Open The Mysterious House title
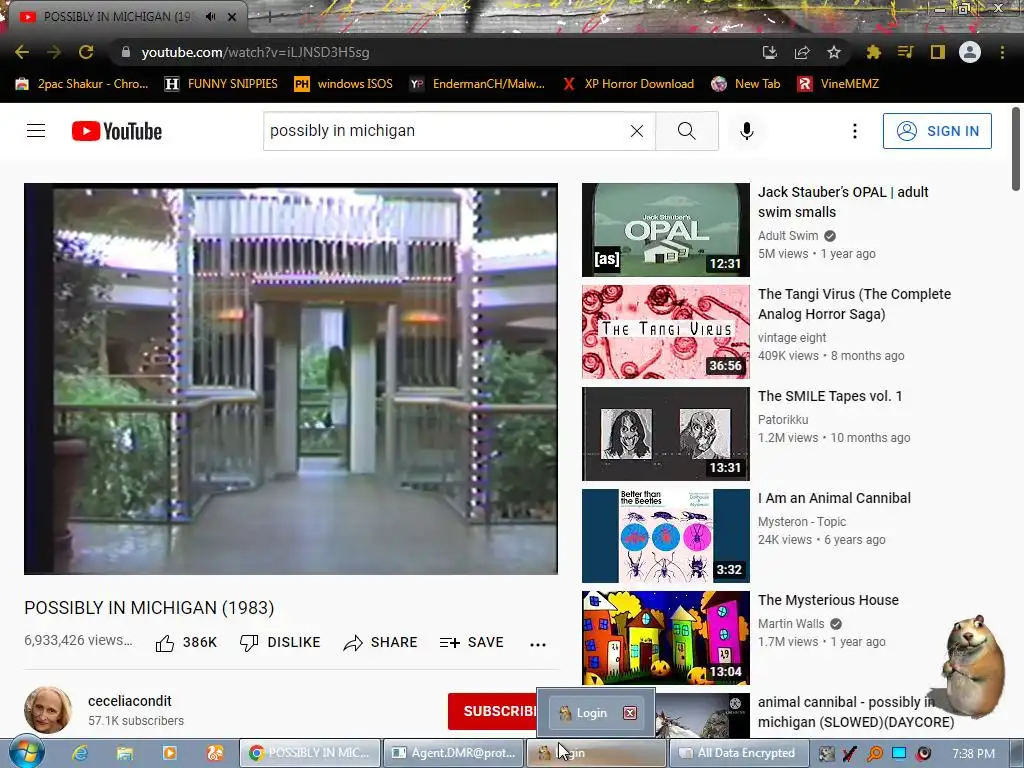This screenshot has height=768, width=1024. click(828, 600)
